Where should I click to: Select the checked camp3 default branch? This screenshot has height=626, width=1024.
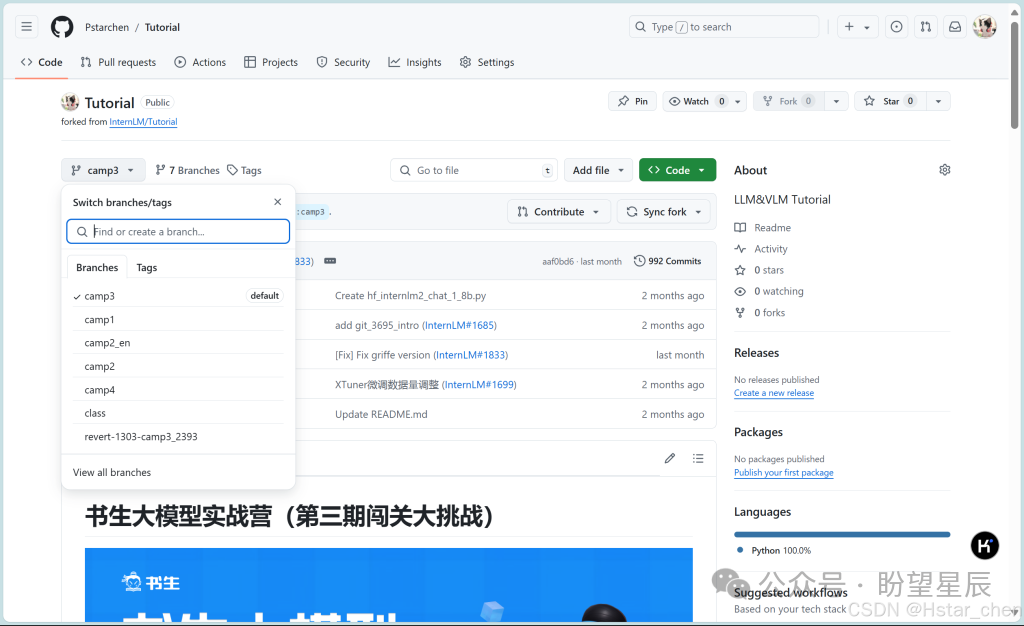(x=178, y=296)
